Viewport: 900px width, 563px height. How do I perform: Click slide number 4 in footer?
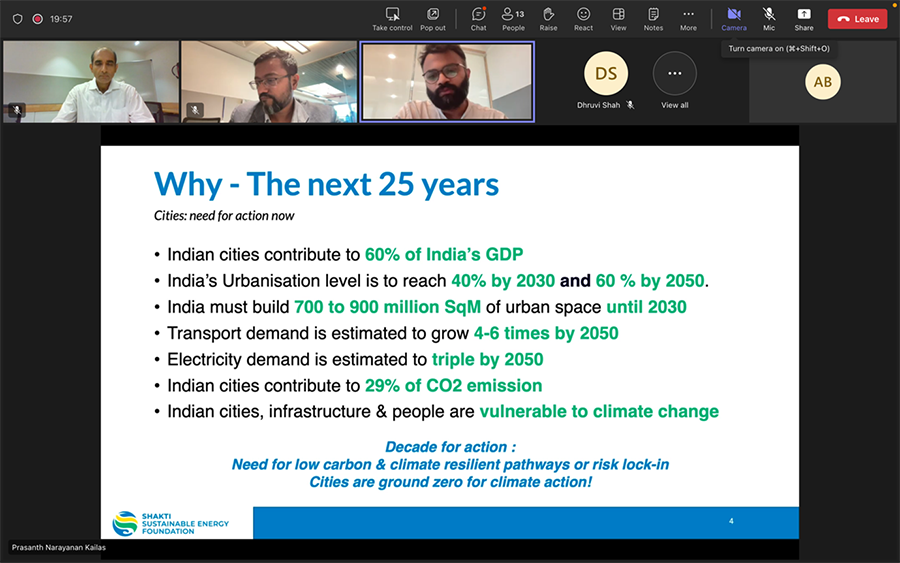(x=731, y=521)
